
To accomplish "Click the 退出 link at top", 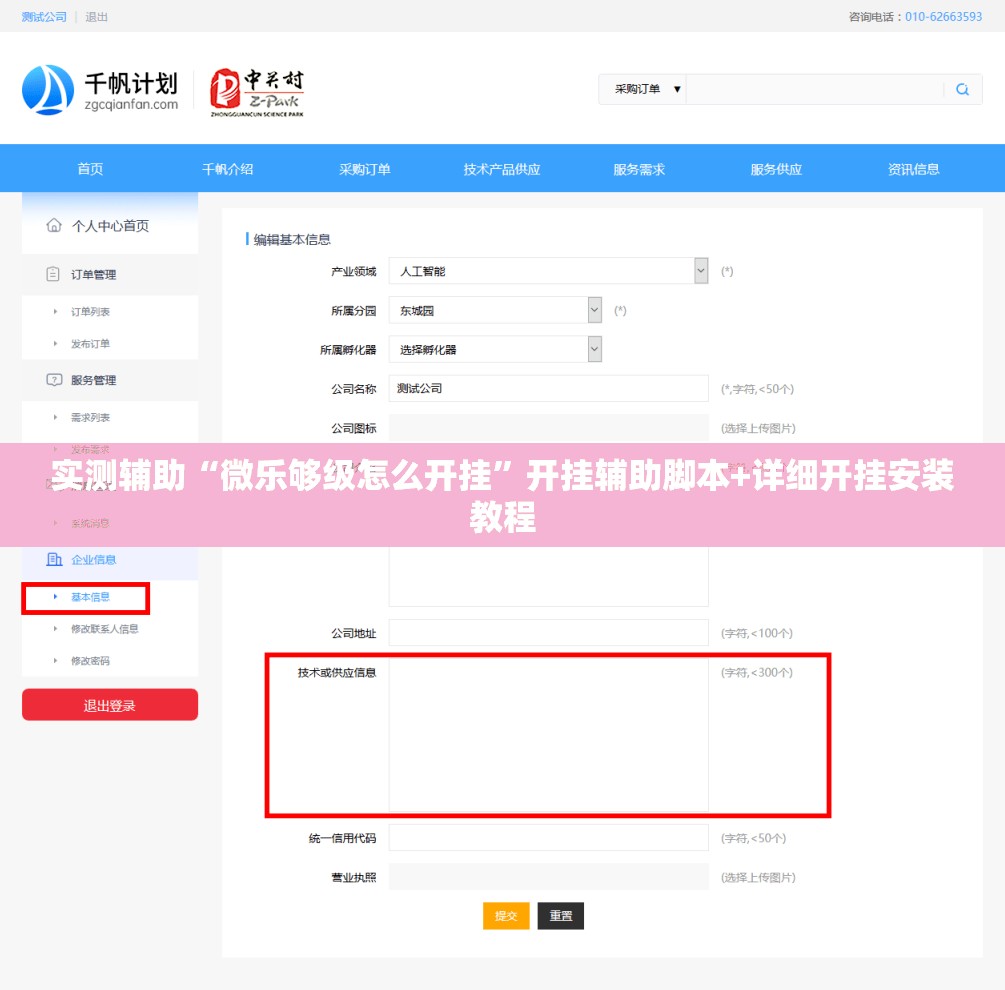I will point(97,17).
